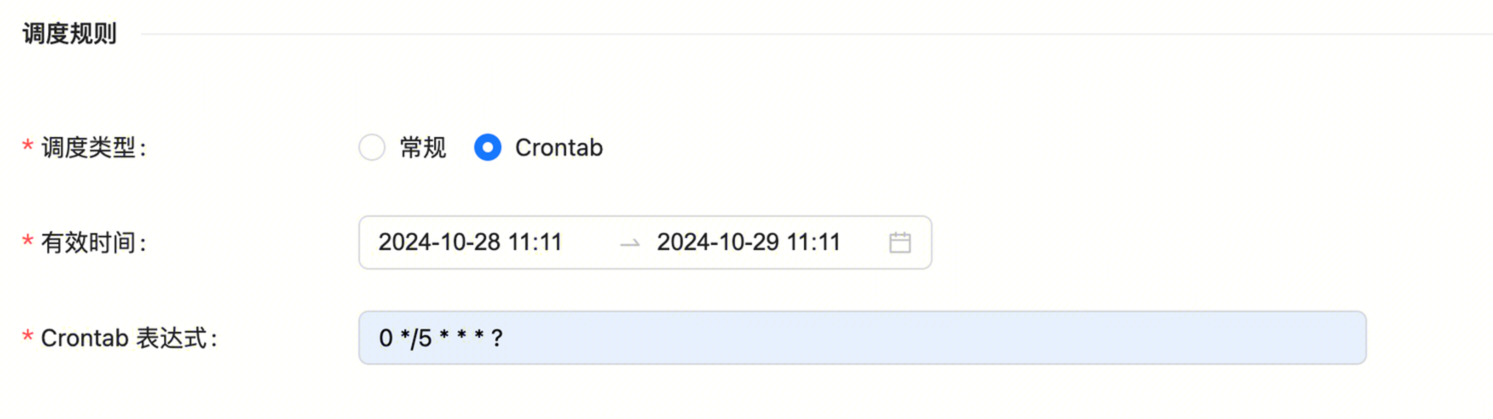Screen dimensions: 1493x419
Task: Click the red asterisk beside Crontab 表达式
Action: click(x=27, y=338)
